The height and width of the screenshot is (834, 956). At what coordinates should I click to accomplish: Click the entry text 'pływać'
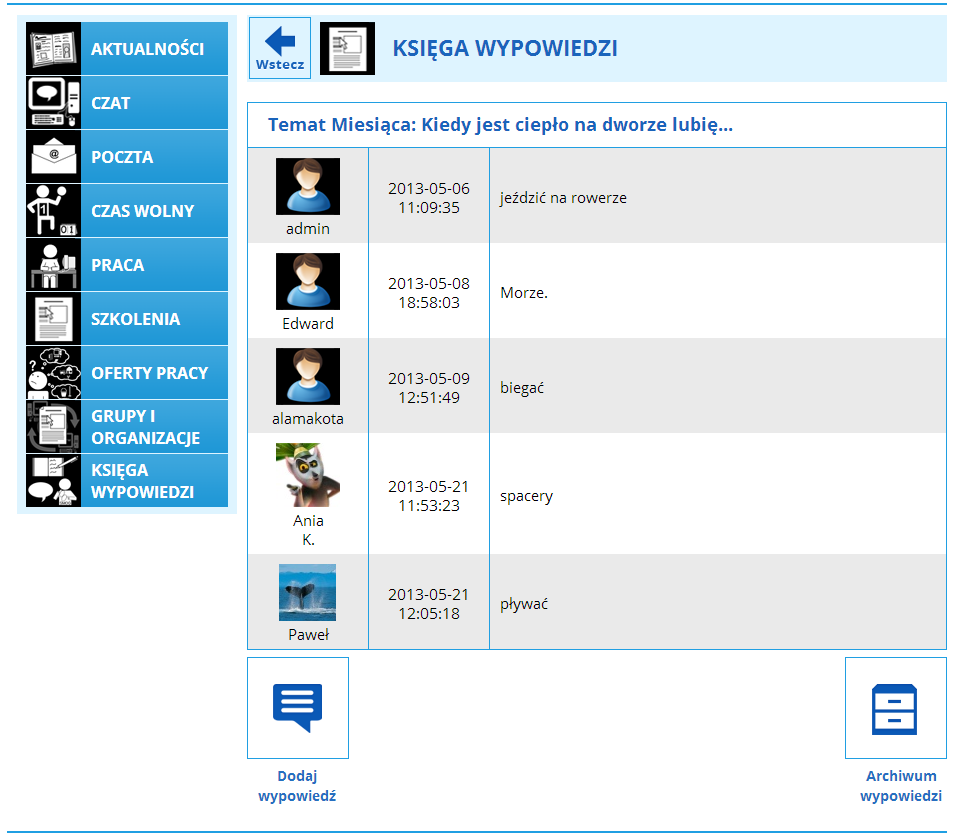pyautogui.click(x=524, y=604)
